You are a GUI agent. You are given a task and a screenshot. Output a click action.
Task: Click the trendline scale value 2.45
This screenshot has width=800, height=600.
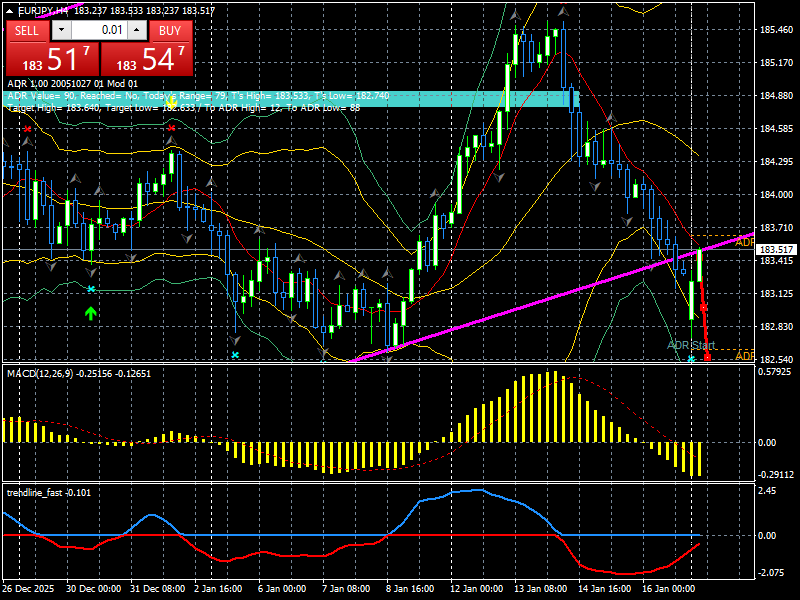pyautogui.click(x=767, y=490)
